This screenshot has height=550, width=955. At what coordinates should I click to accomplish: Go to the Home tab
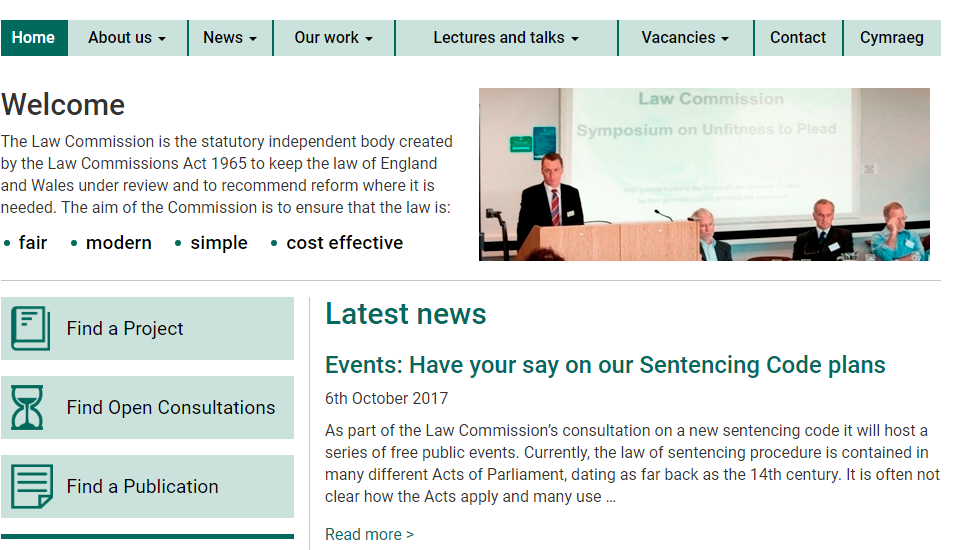pos(34,38)
